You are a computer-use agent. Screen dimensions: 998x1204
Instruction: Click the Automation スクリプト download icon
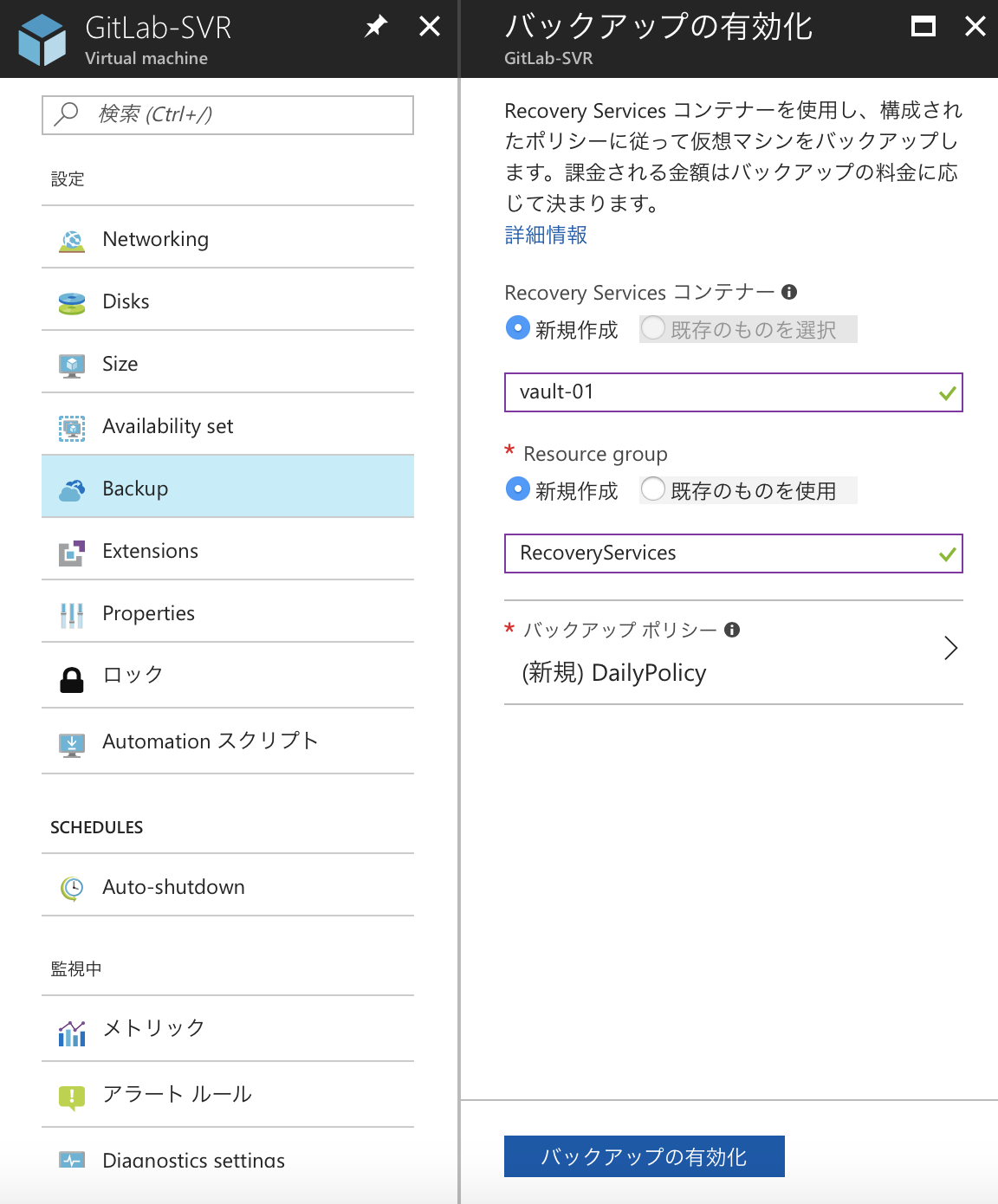(72, 741)
